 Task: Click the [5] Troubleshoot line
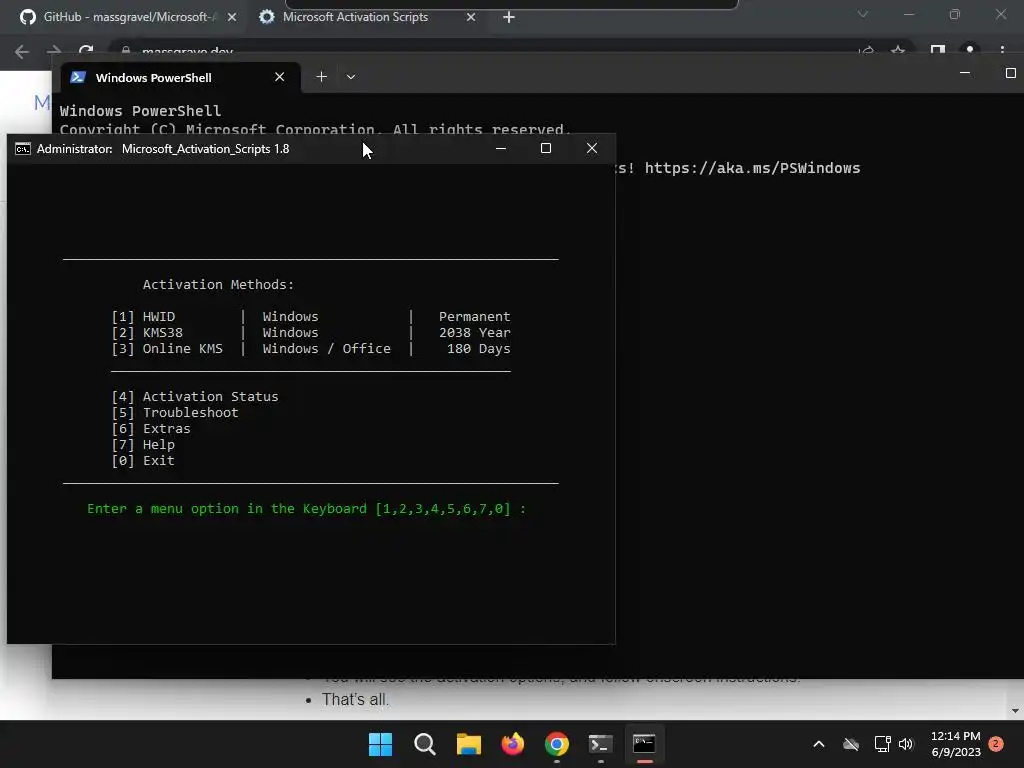point(175,413)
